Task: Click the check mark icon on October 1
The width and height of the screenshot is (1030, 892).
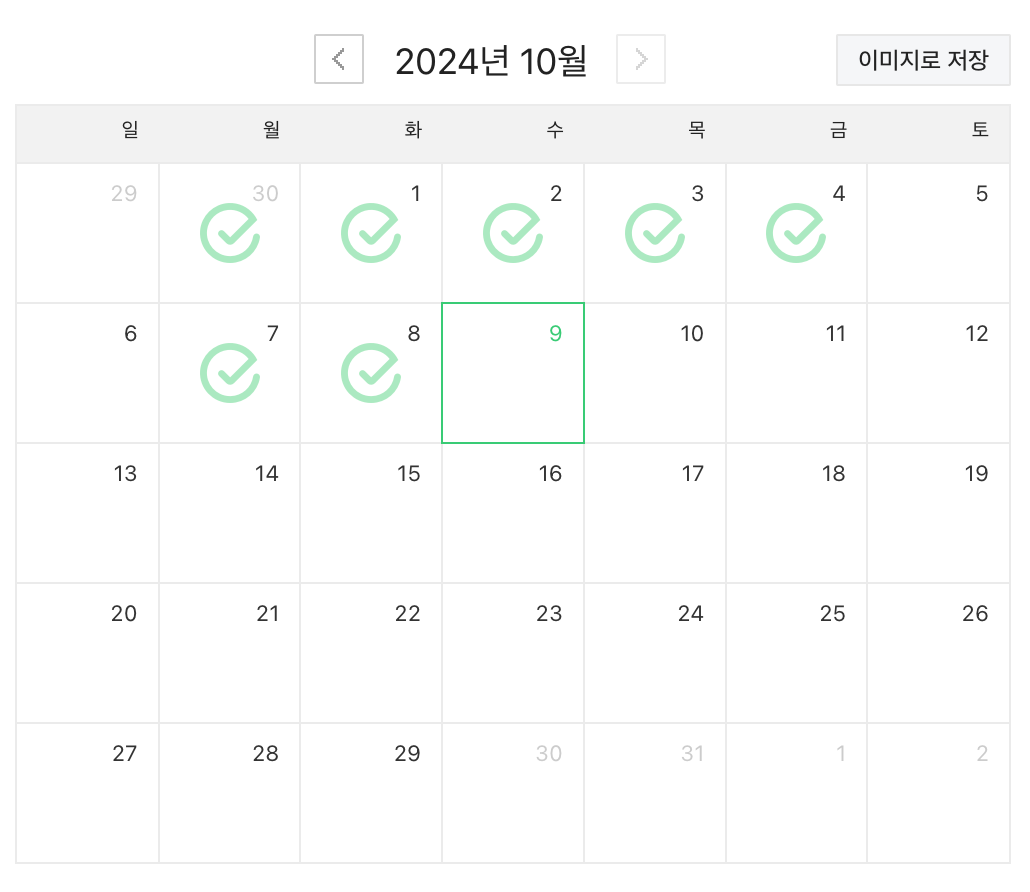Action: click(x=371, y=233)
